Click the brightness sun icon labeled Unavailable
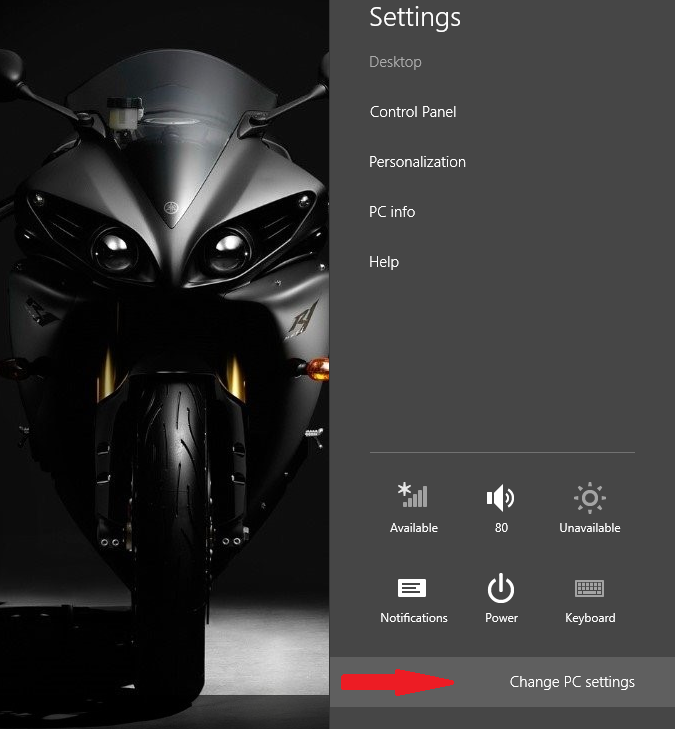 [x=589, y=497]
